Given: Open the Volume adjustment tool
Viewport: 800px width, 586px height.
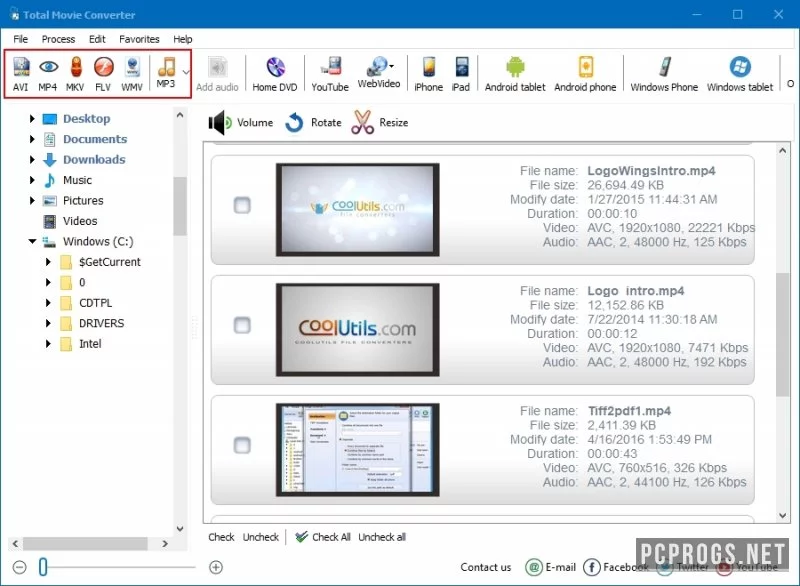Looking at the screenshot, I should tap(240, 123).
